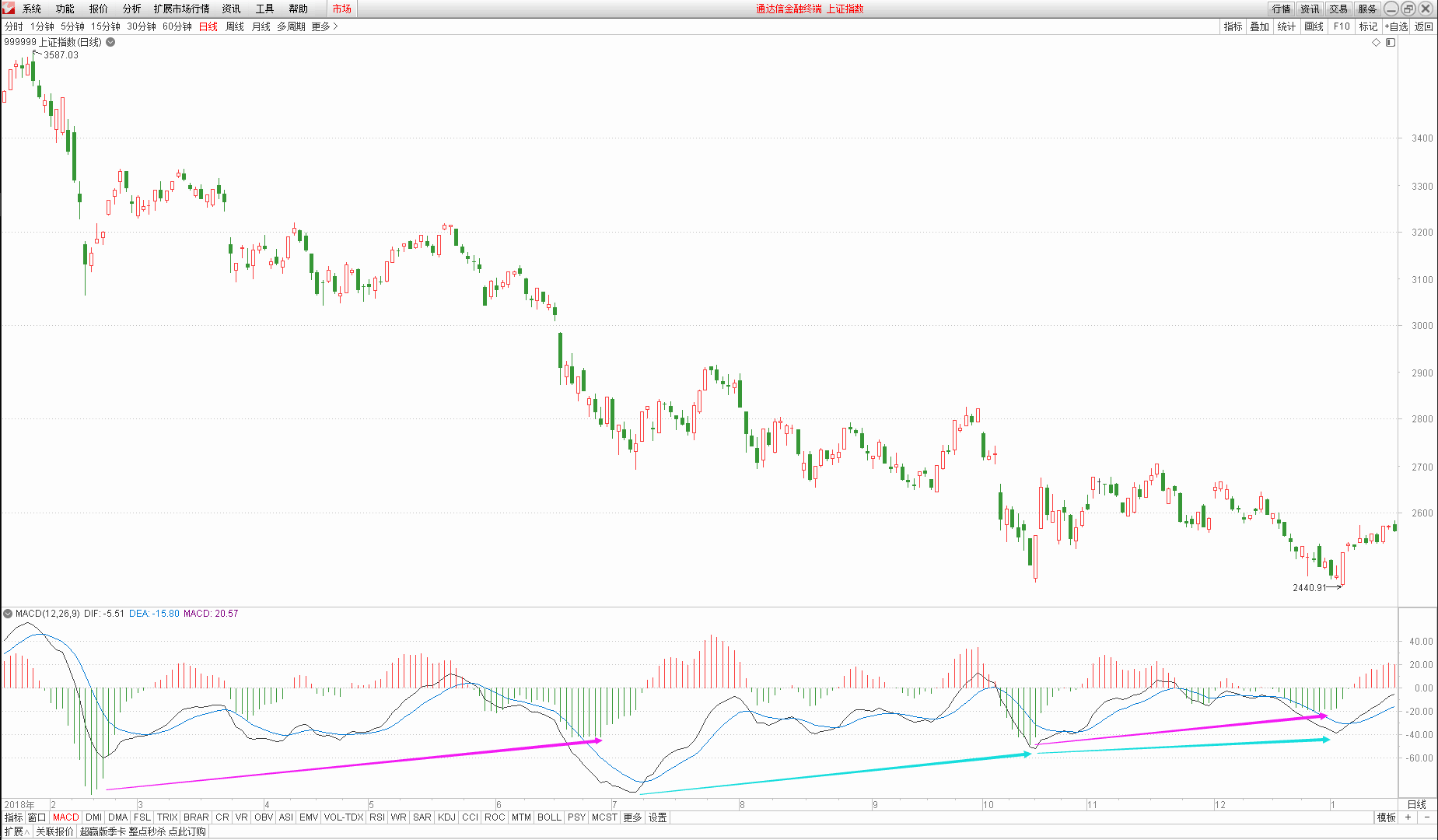Click the diamond icon above the chart
The height and width of the screenshot is (840, 1438).
[1376, 43]
